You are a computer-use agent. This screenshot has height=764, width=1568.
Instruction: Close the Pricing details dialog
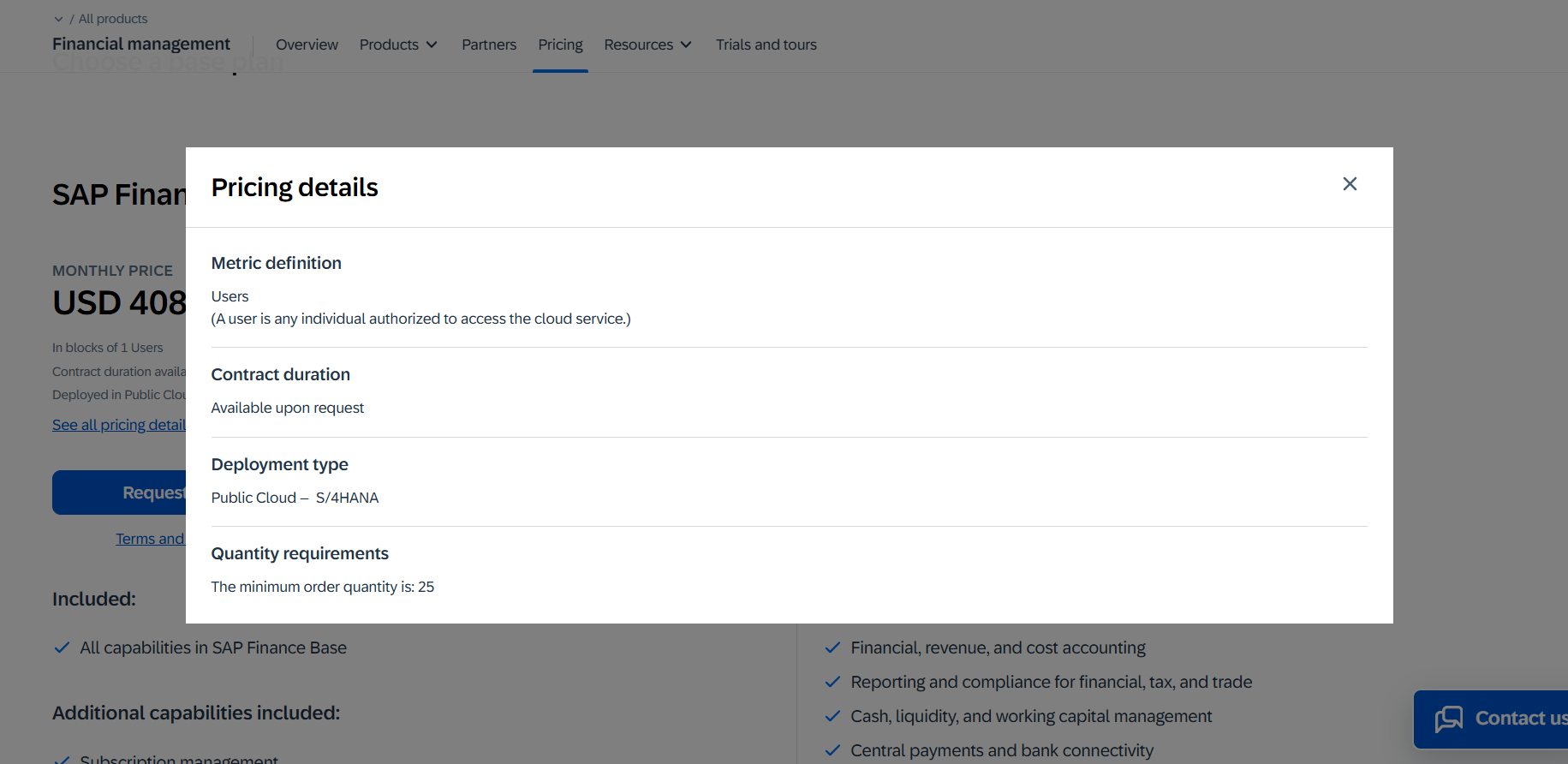[x=1350, y=184]
